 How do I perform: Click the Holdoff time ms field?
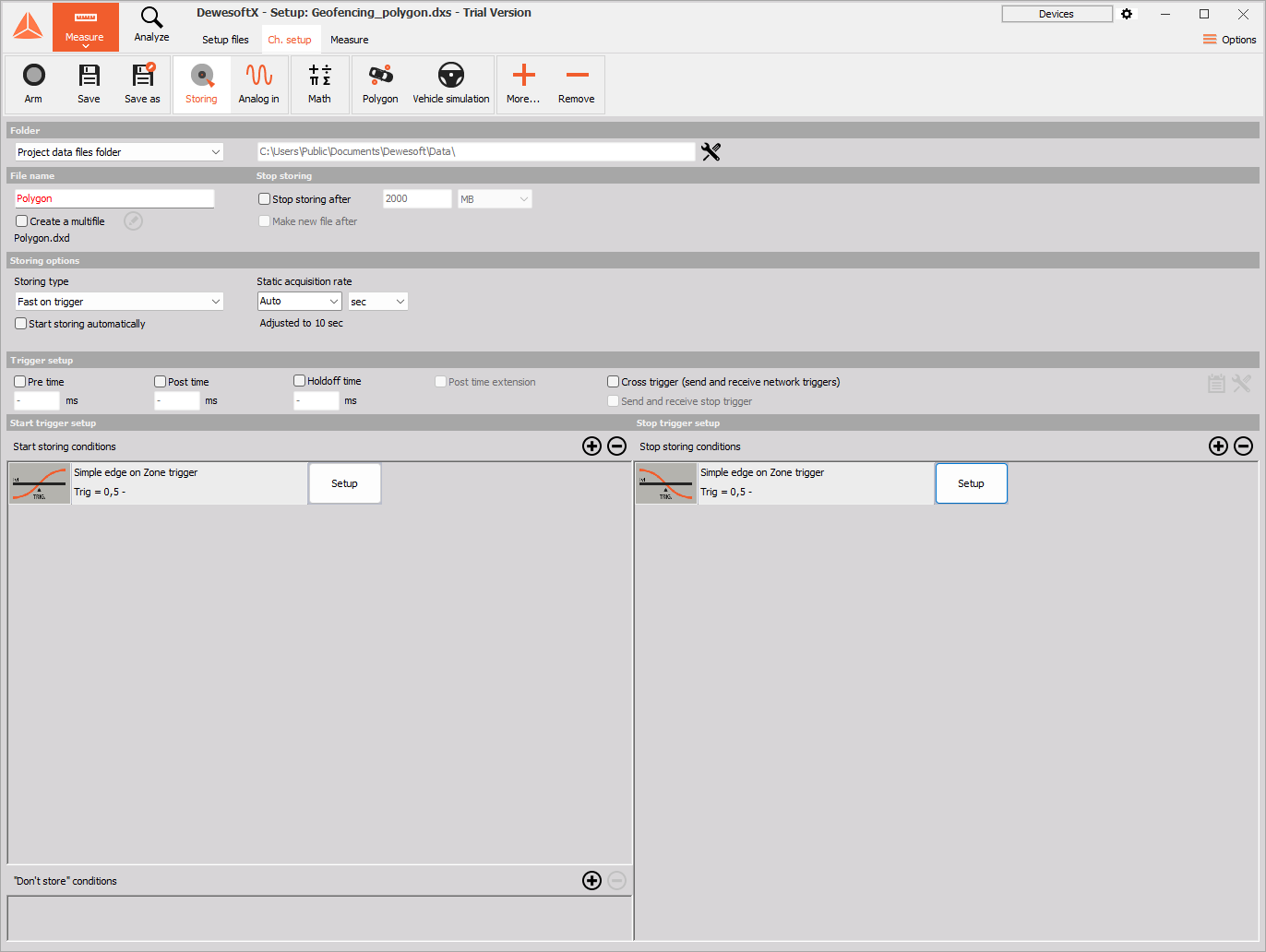coord(316,401)
